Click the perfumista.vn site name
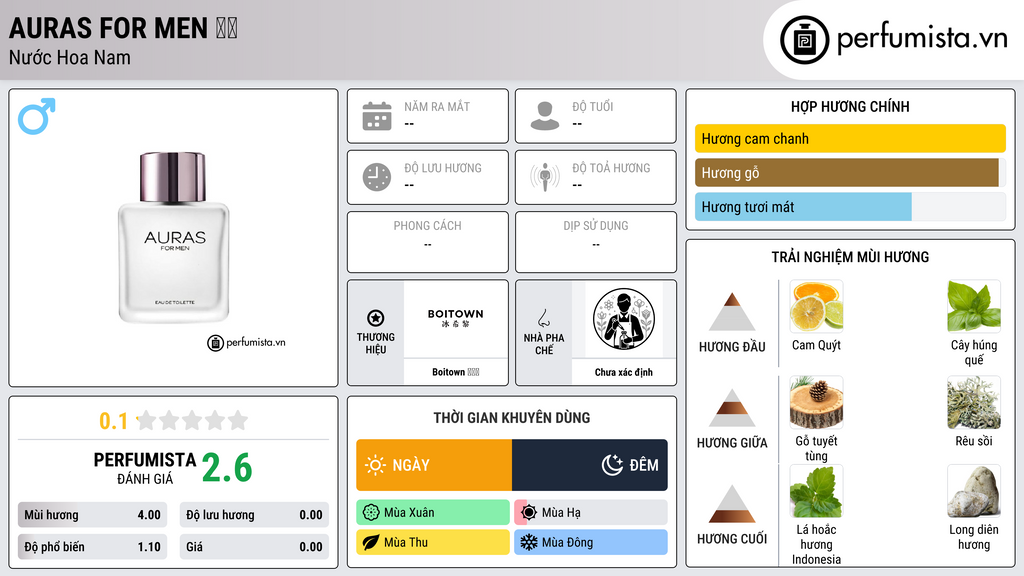The height and width of the screenshot is (576, 1024). [x=922, y=38]
